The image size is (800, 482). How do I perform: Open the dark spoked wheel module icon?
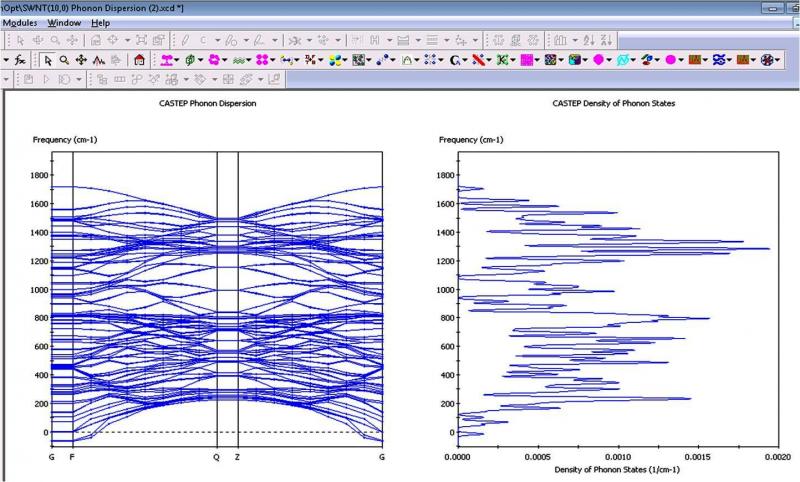point(767,60)
